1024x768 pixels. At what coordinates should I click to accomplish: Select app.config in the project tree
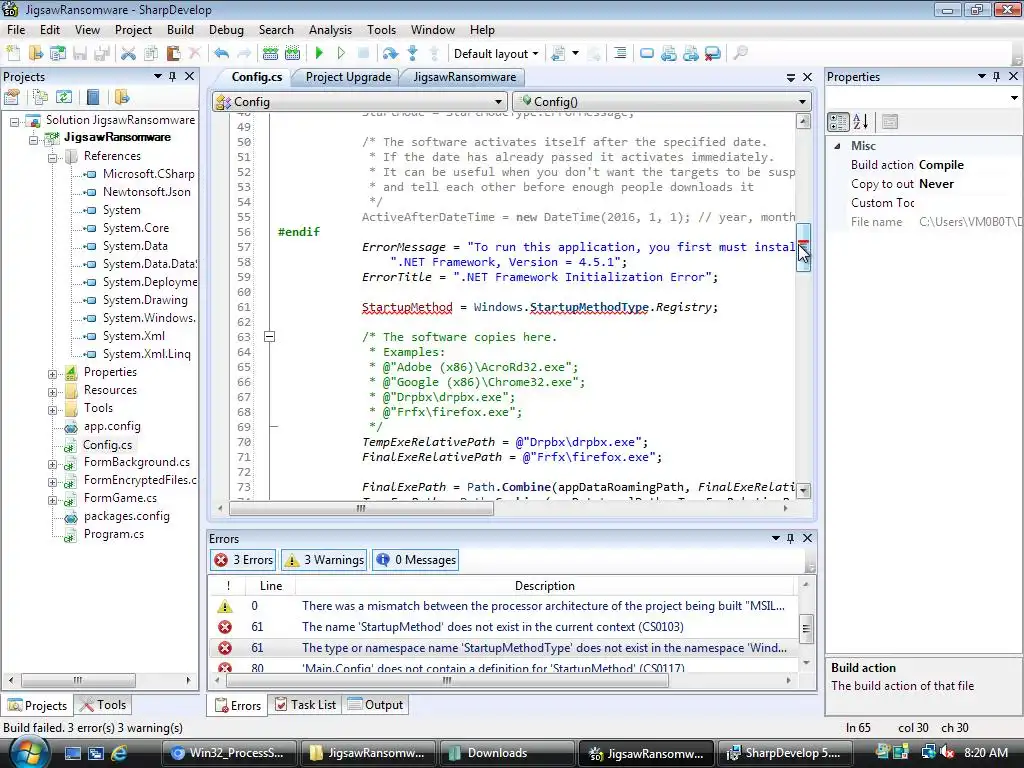tap(112, 426)
